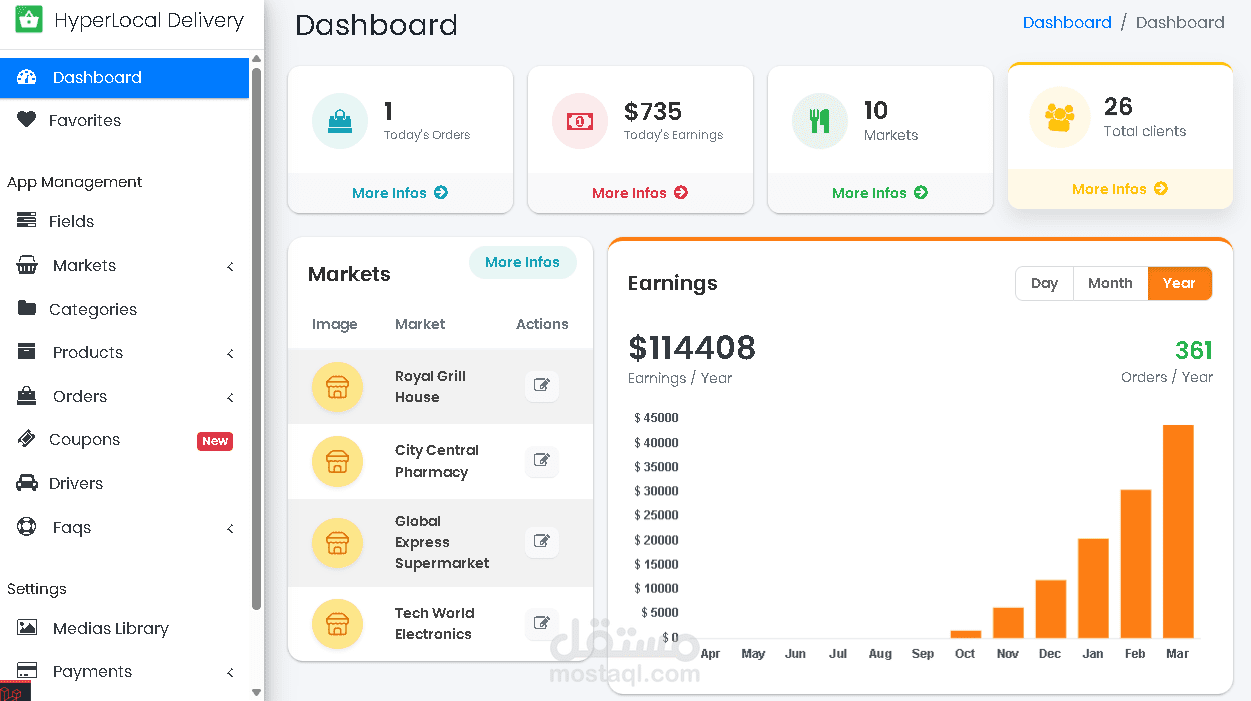Click the Markets basket icon in the sidebar
This screenshot has height=701, width=1251.
[27, 265]
